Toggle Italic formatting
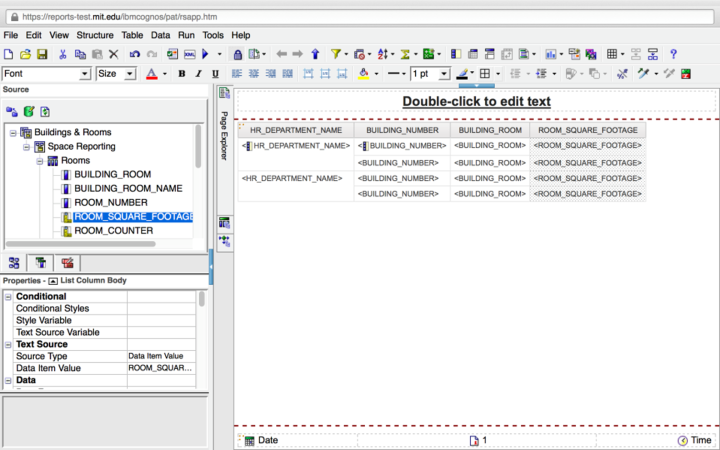720x450 pixels. pyautogui.click(x=199, y=74)
